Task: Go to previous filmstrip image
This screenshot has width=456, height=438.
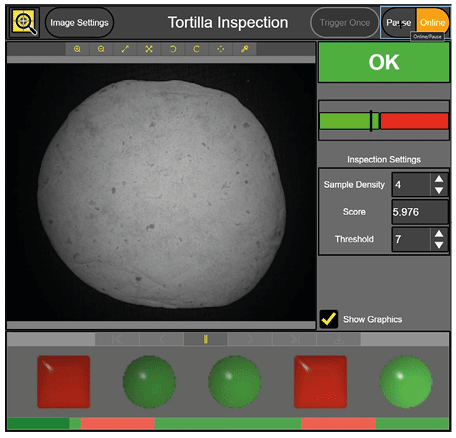Action: (x=162, y=339)
